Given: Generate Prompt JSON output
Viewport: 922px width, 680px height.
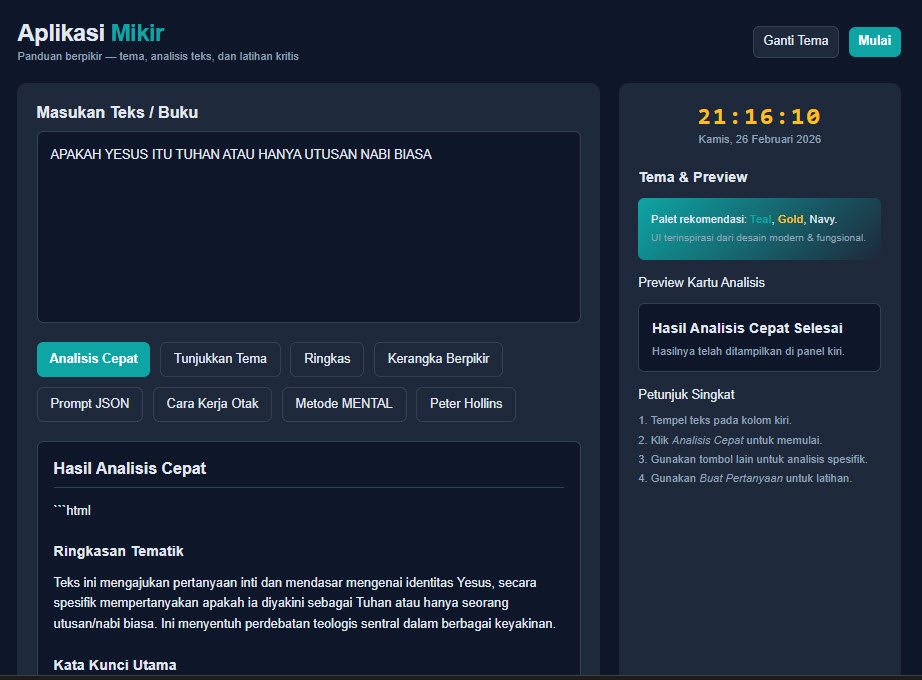Looking at the screenshot, I should click(90, 404).
